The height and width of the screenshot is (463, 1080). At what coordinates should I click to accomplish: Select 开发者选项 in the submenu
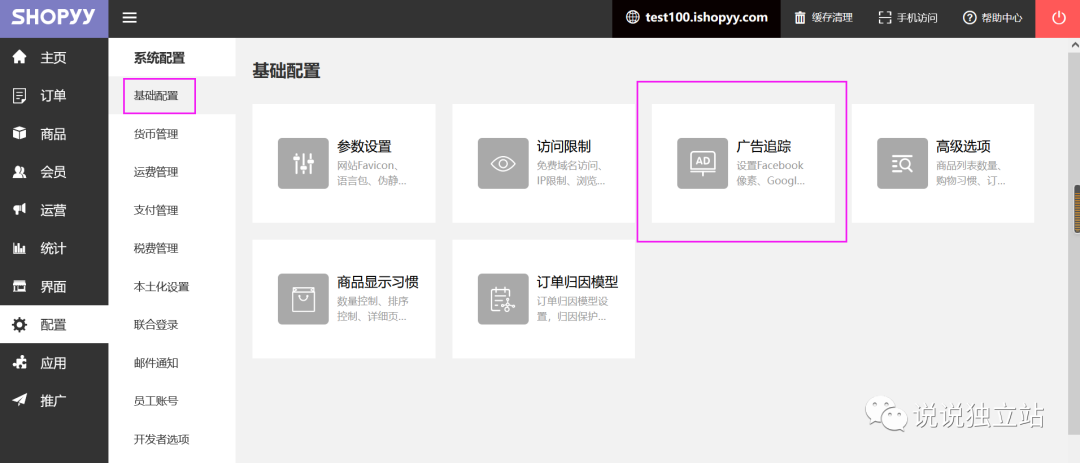tap(161, 439)
